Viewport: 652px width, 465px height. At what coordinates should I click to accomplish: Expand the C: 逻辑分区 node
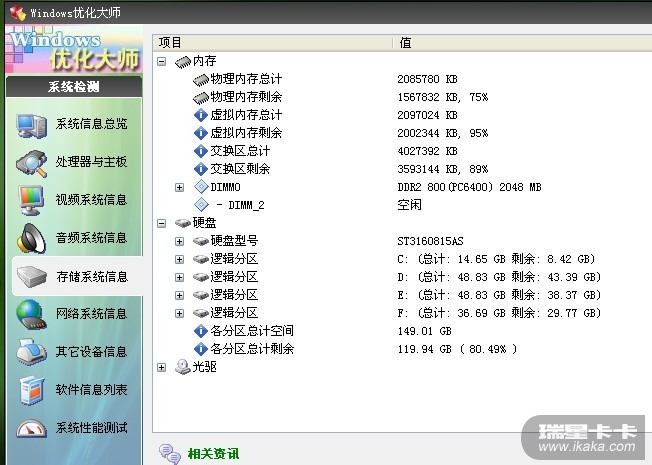pyautogui.click(x=179, y=260)
